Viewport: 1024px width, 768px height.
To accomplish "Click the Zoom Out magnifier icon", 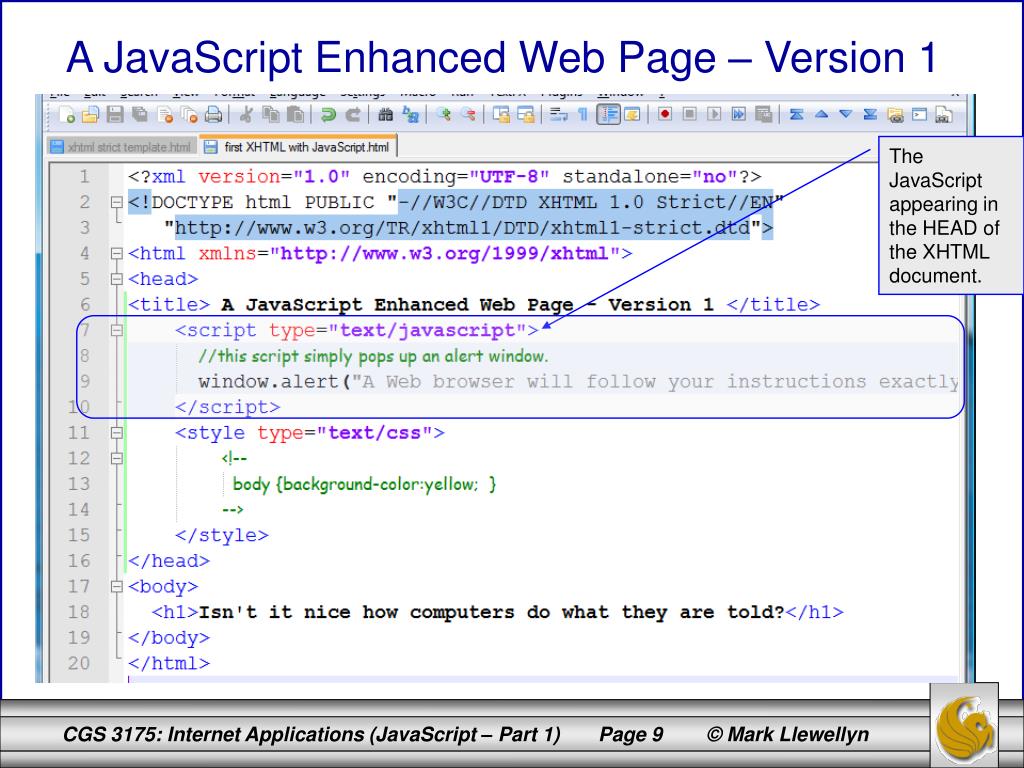I will coord(468,115).
